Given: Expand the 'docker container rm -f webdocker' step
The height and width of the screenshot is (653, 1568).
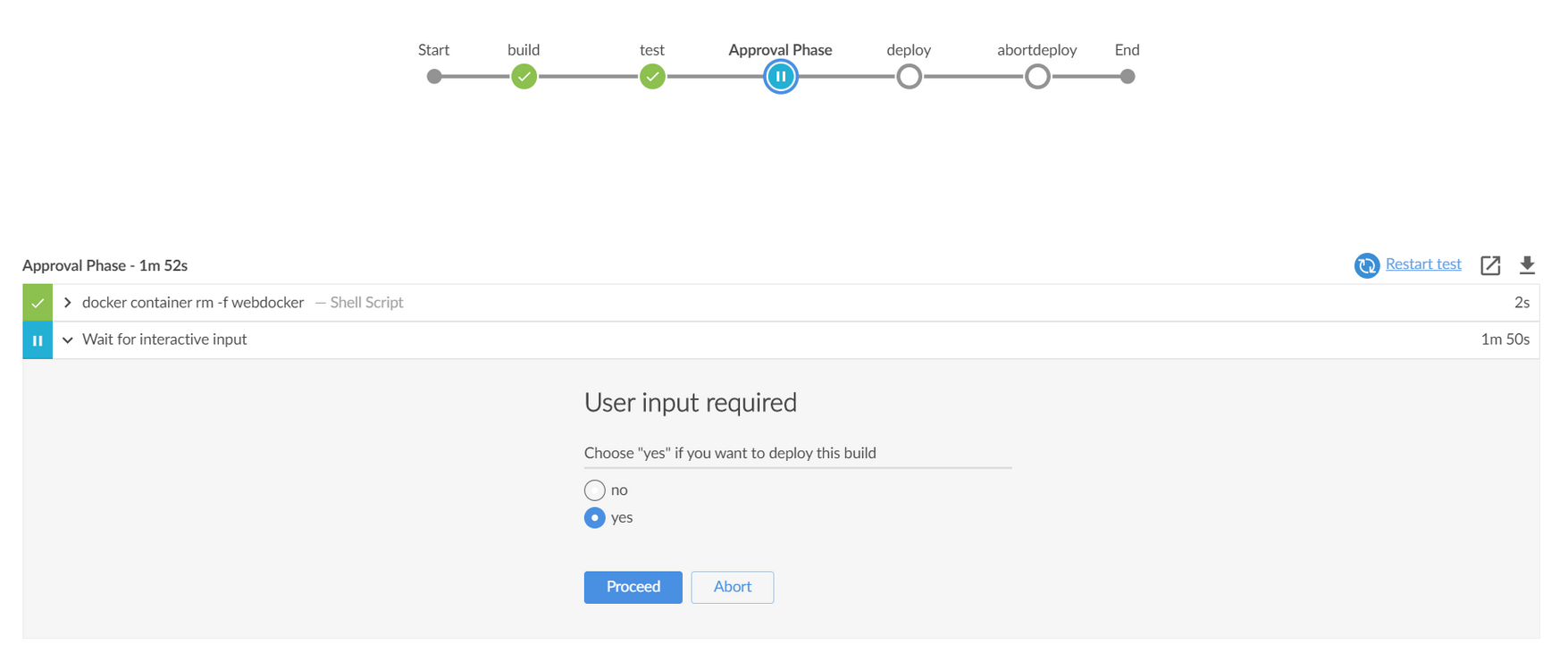Looking at the screenshot, I should [x=67, y=302].
